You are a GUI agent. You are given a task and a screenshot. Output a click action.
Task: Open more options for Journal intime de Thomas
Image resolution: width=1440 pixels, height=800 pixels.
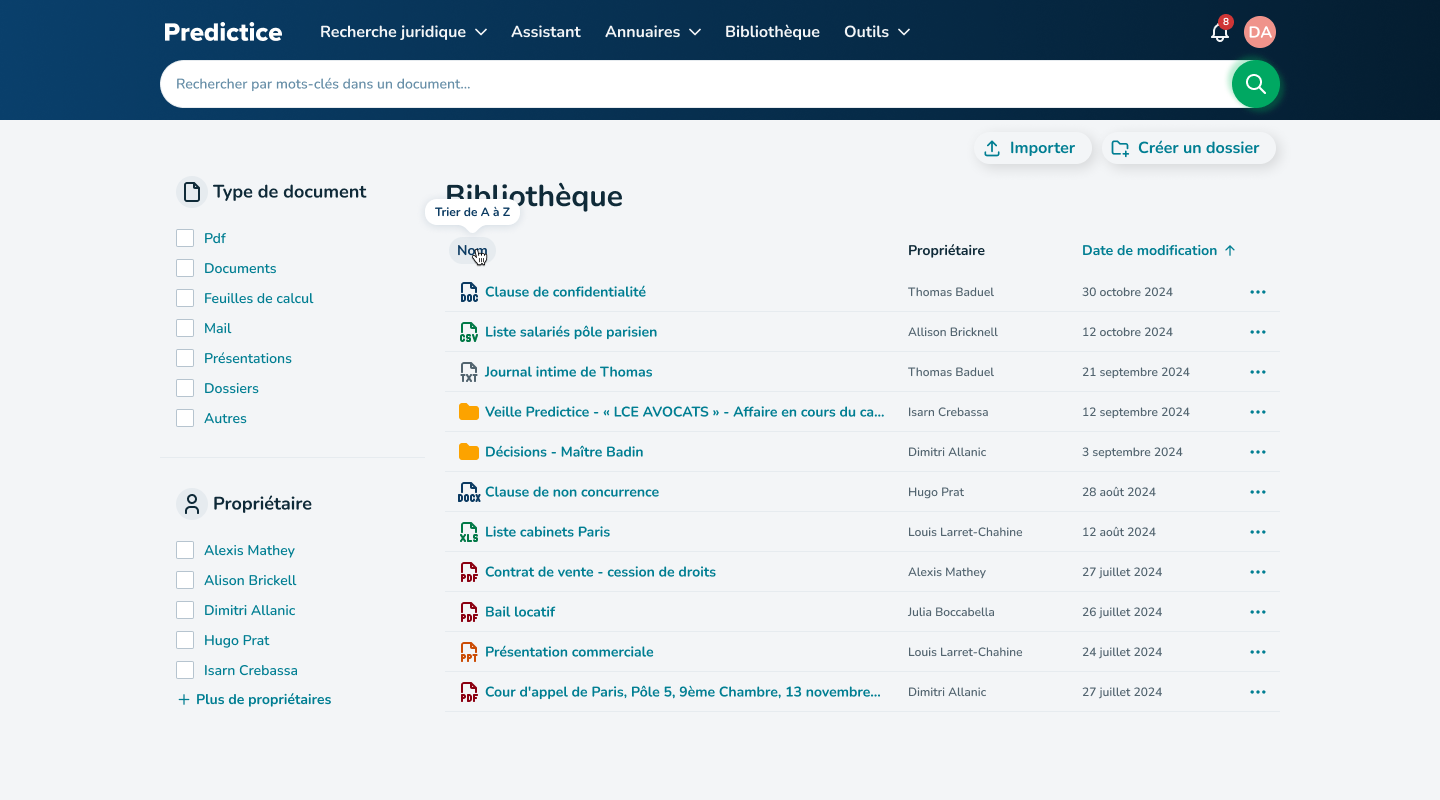click(x=1258, y=372)
